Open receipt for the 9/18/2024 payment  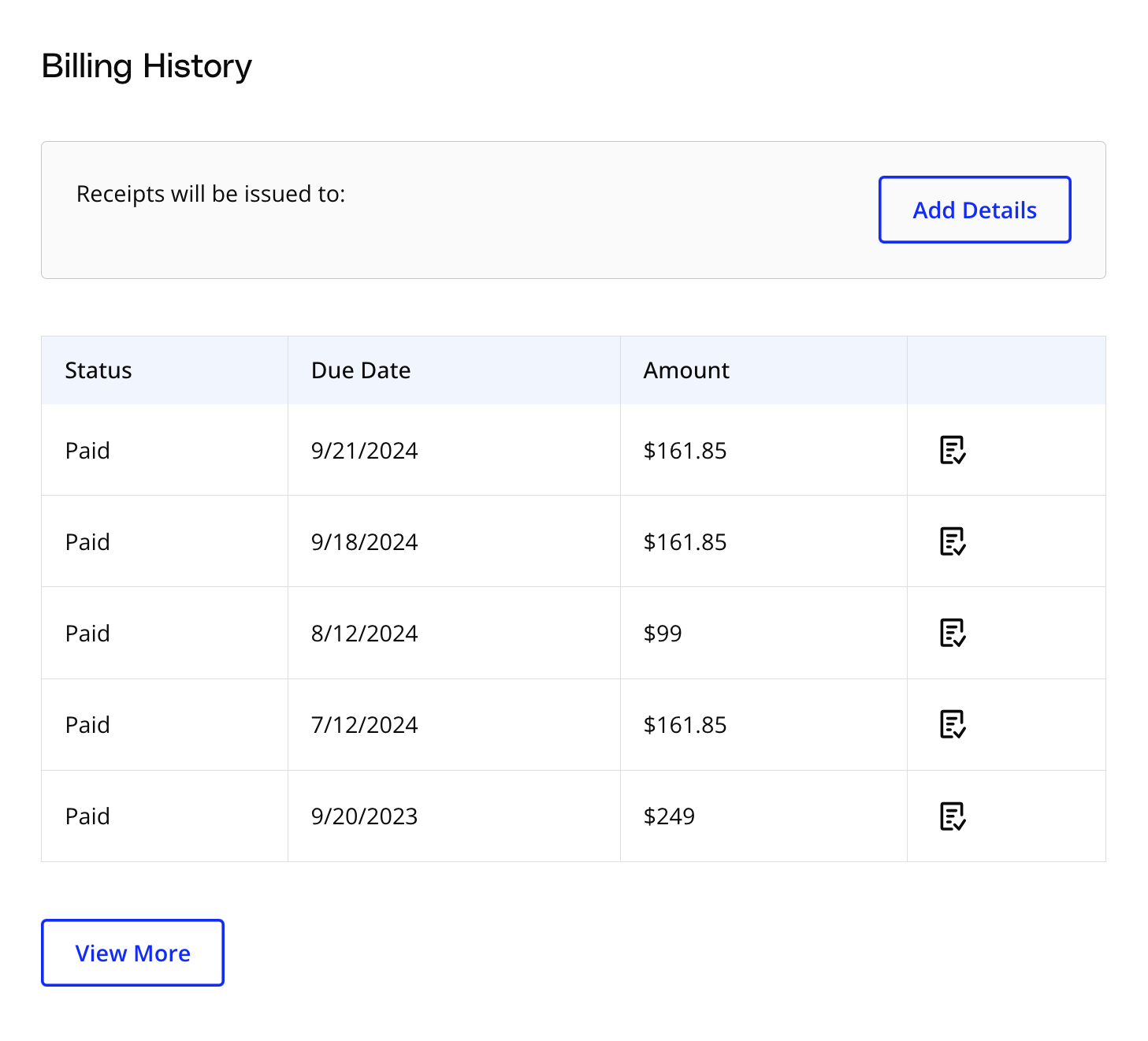[953, 541]
